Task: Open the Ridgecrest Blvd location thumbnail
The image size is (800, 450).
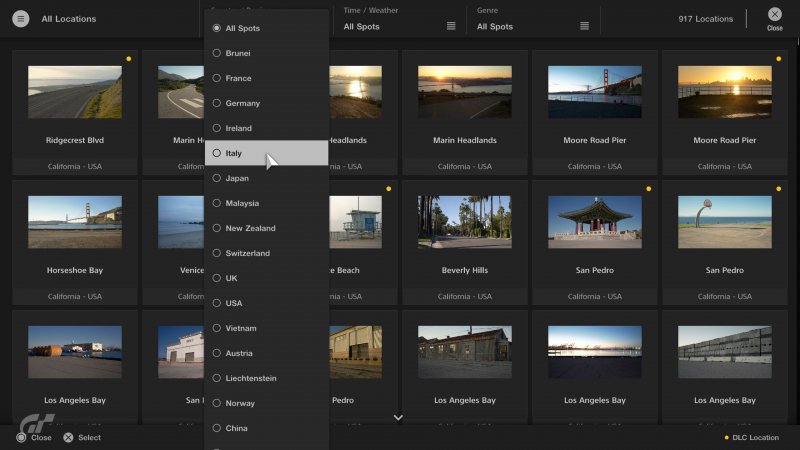Action: click(75, 93)
